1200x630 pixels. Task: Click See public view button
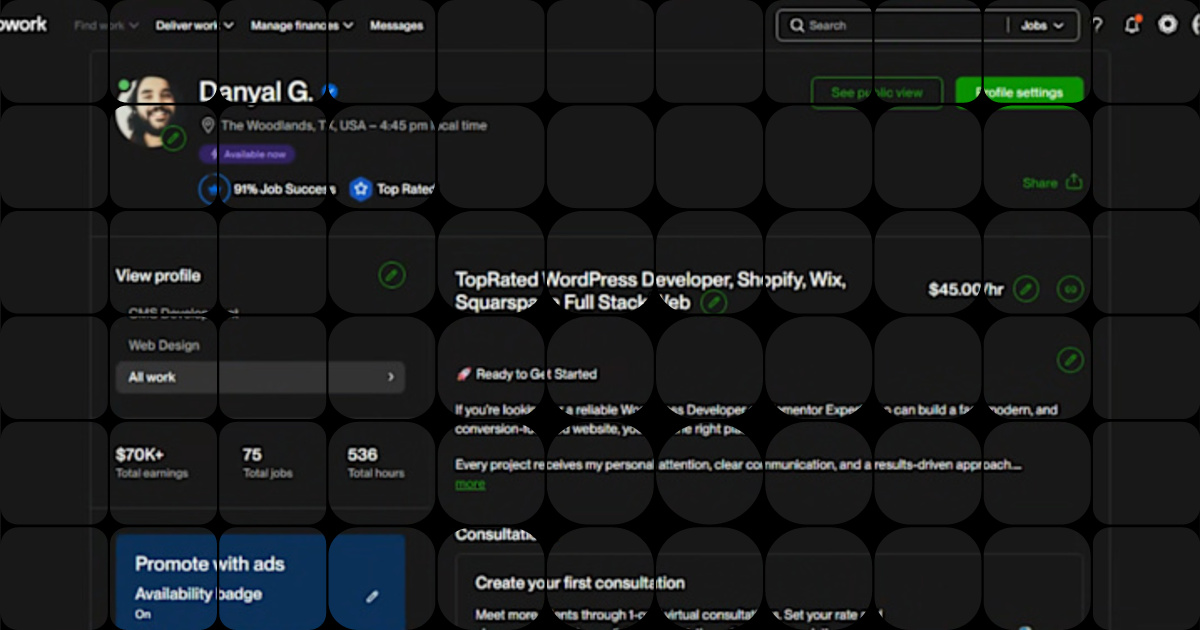(x=877, y=92)
